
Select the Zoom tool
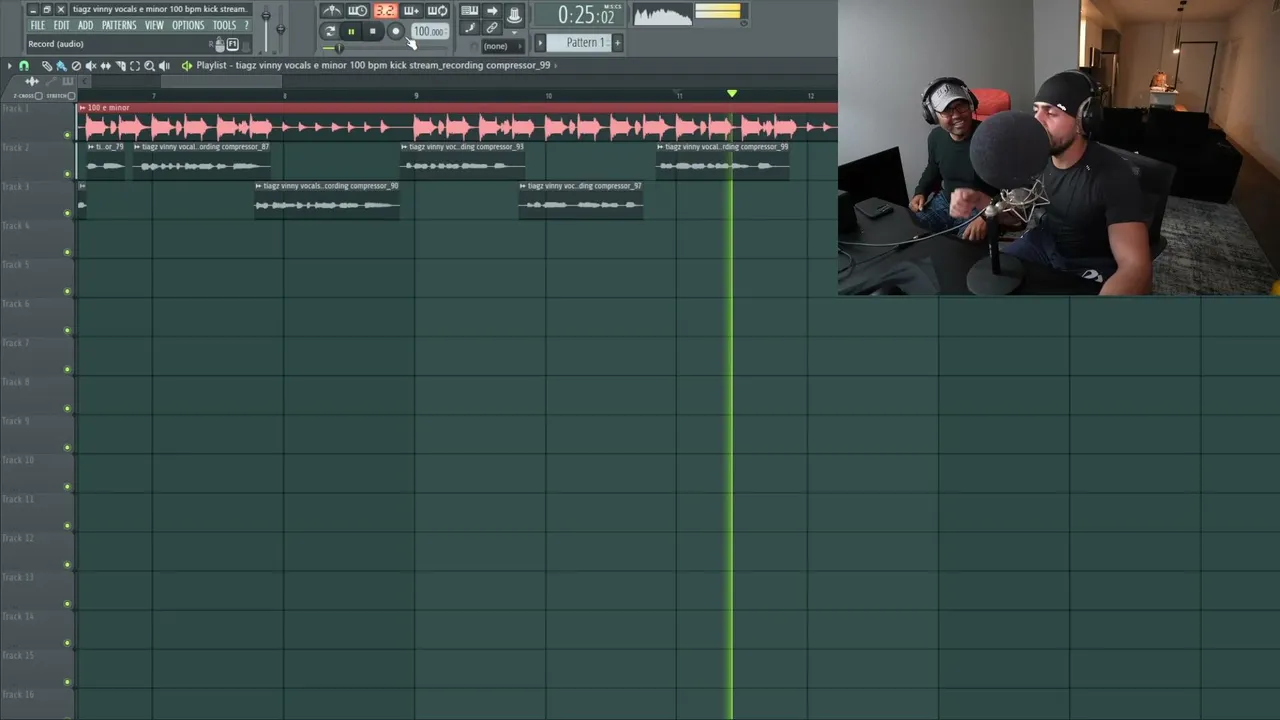149,66
